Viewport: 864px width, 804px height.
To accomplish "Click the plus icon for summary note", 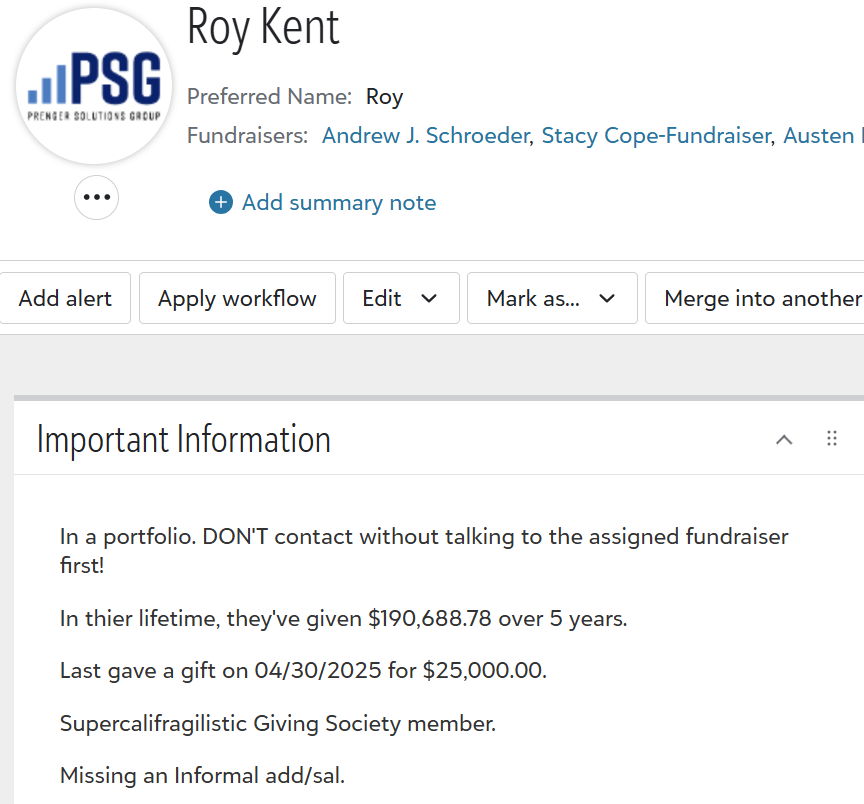I will (220, 203).
